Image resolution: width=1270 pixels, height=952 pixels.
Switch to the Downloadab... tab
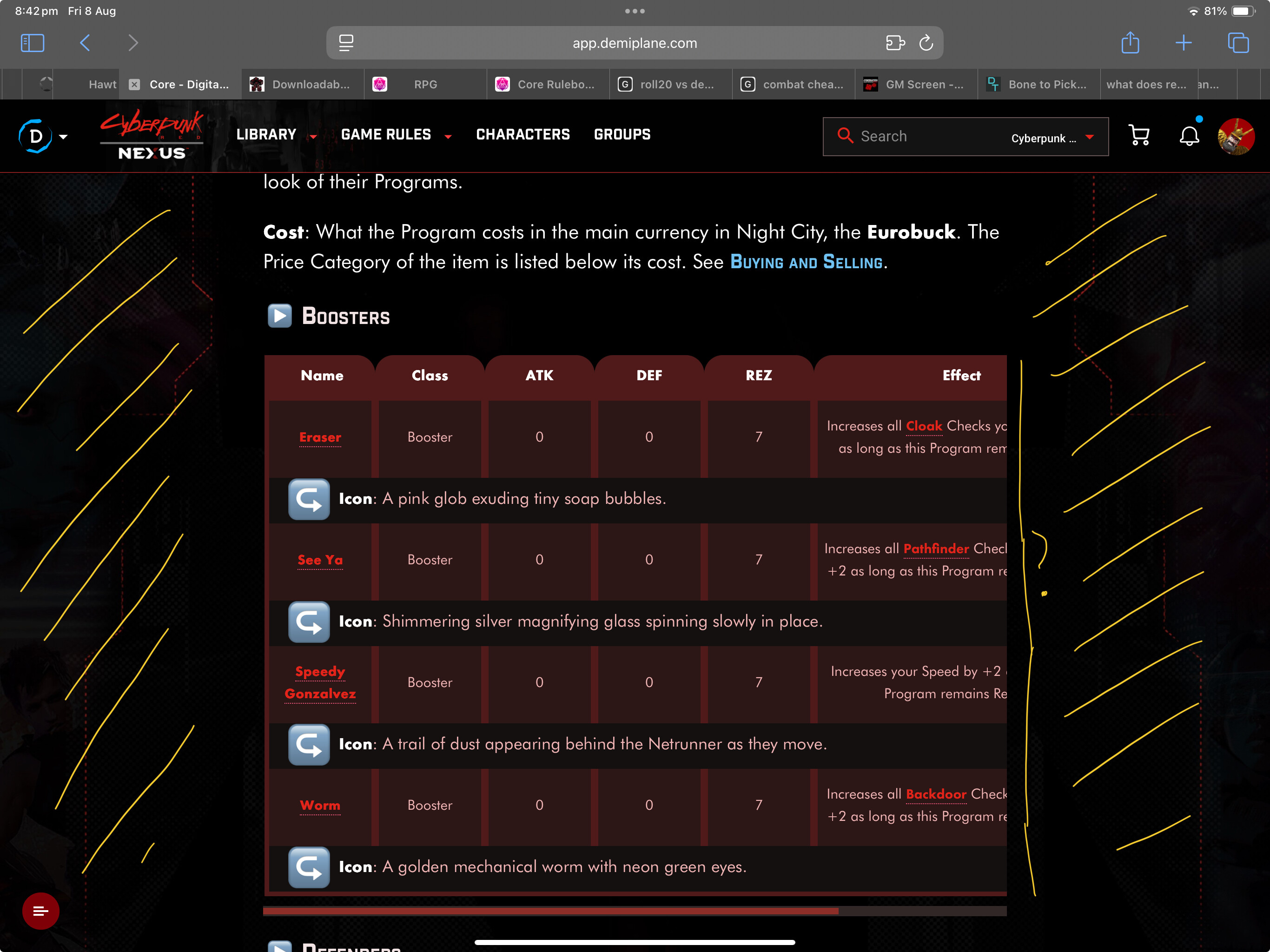pyautogui.click(x=303, y=85)
